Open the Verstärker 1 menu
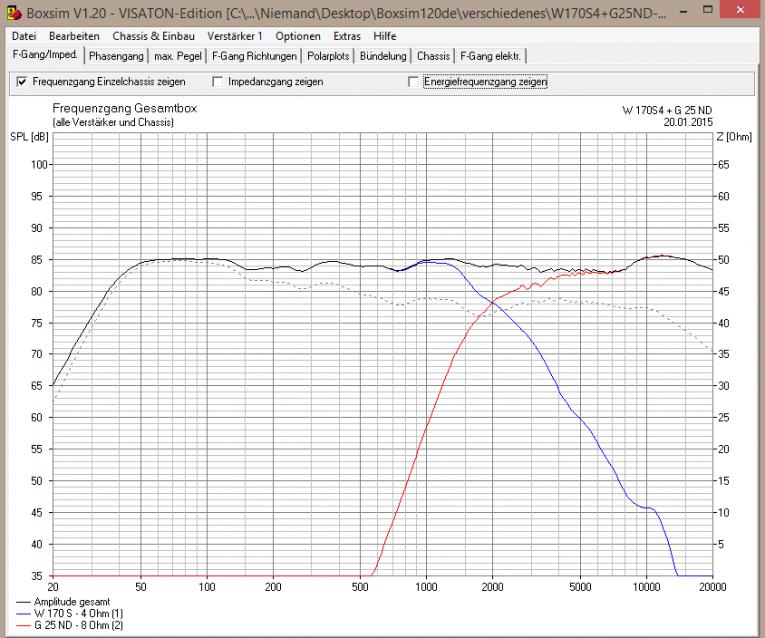Image resolution: width=765 pixels, height=638 pixels. (235, 36)
